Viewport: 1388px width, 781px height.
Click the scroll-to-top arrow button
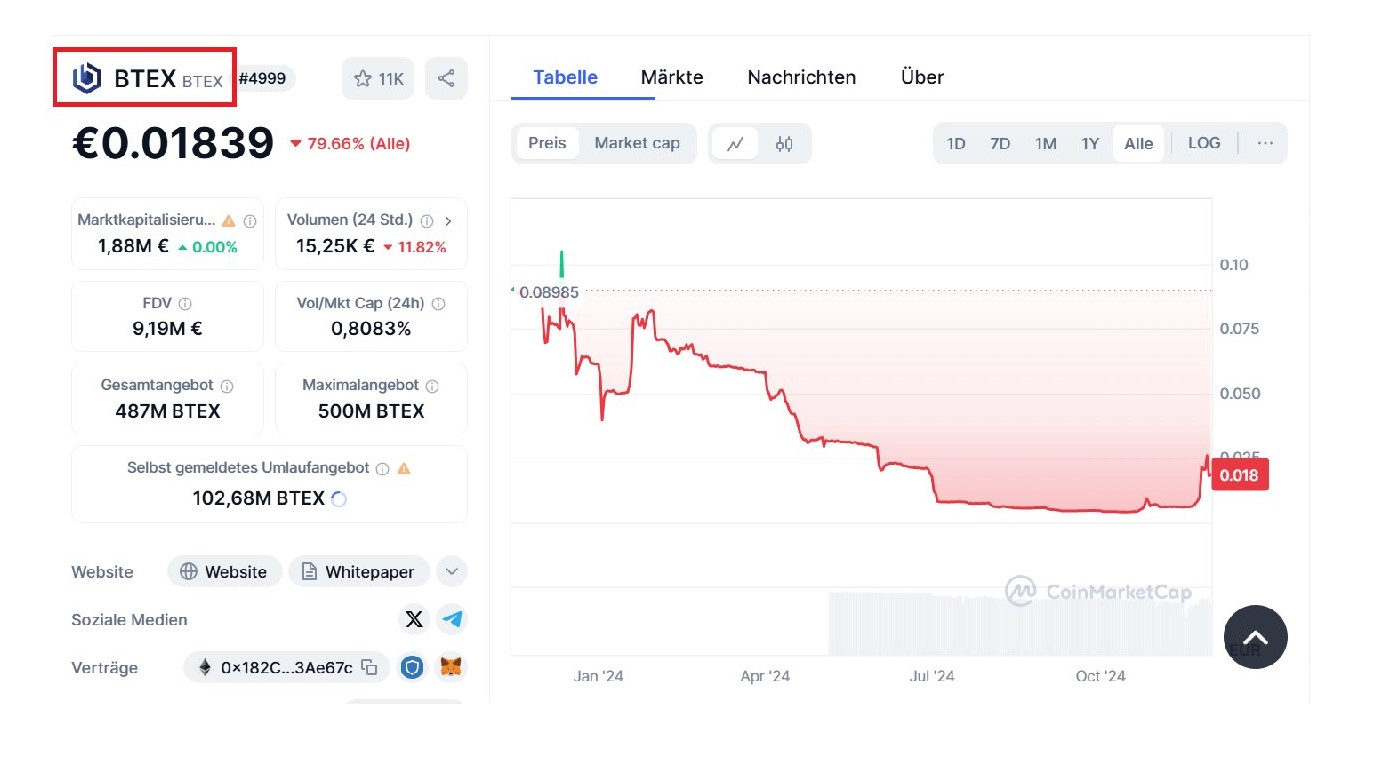[x=1255, y=637]
